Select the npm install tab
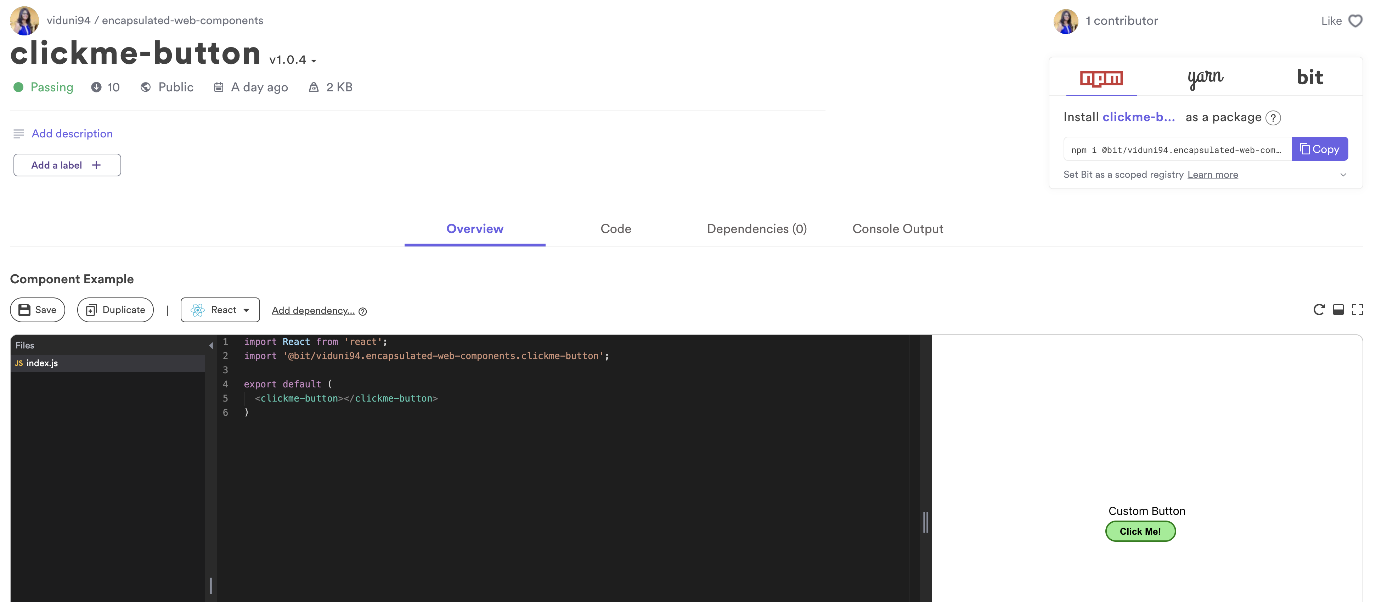1376x602 pixels. click(1101, 78)
